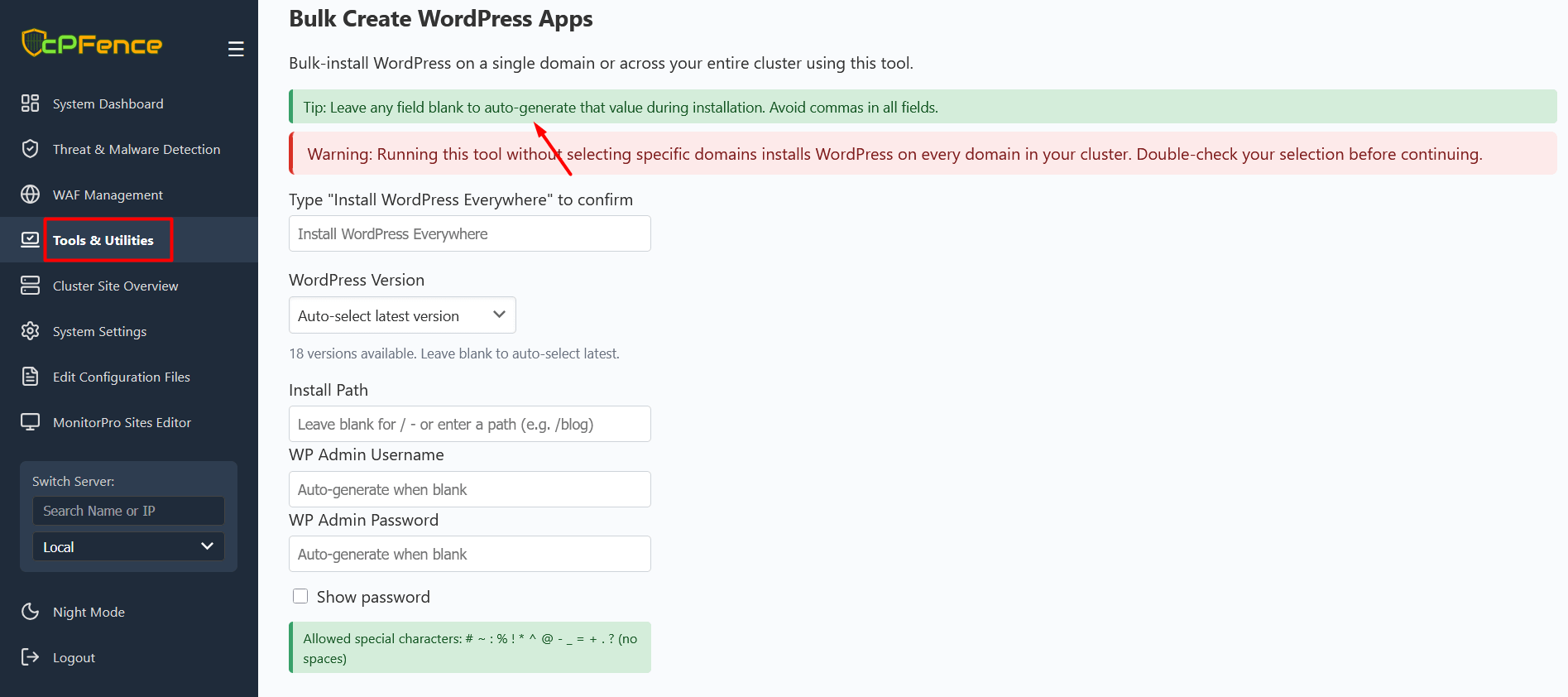Click the Threat & Malware Detection shield icon
Image resolution: width=1568 pixels, height=697 pixels.
[x=31, y=148]
